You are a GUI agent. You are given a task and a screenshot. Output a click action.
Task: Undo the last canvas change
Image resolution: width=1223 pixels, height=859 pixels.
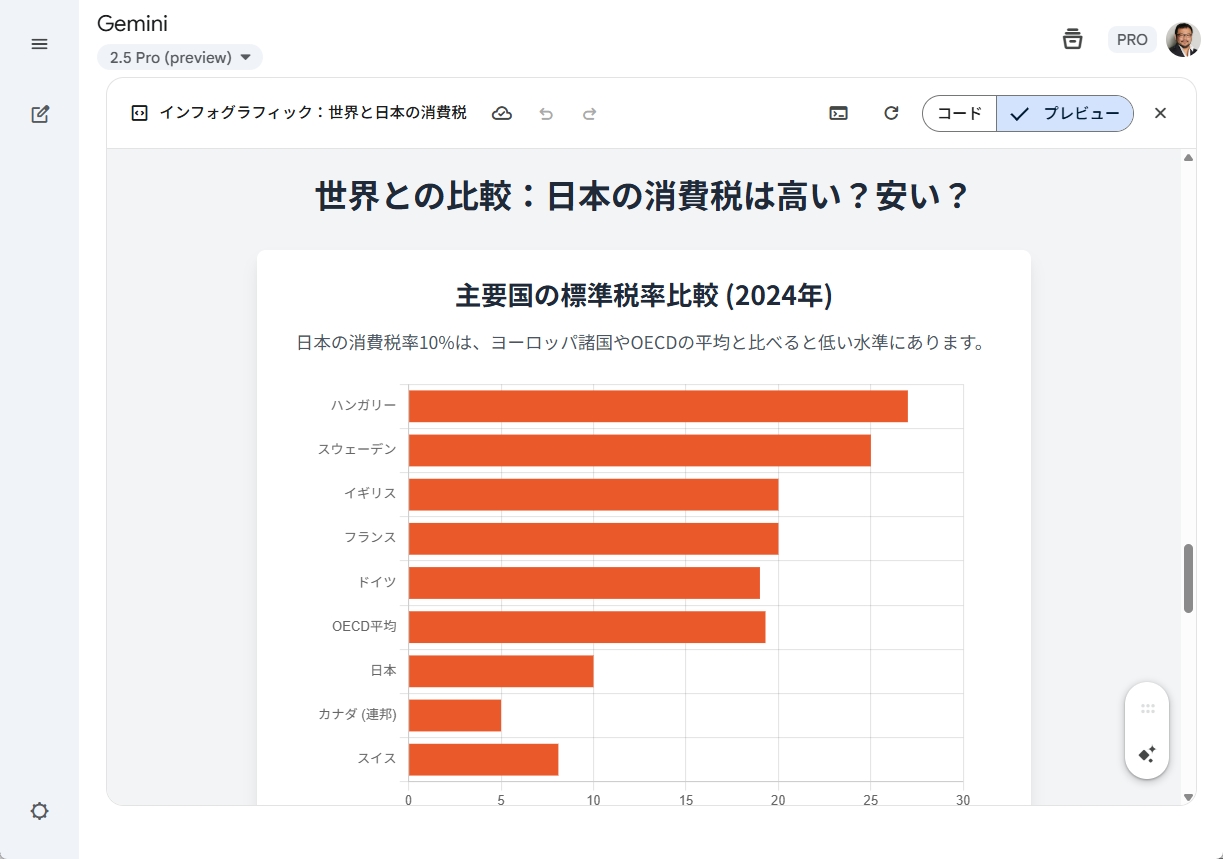(546, 113)
